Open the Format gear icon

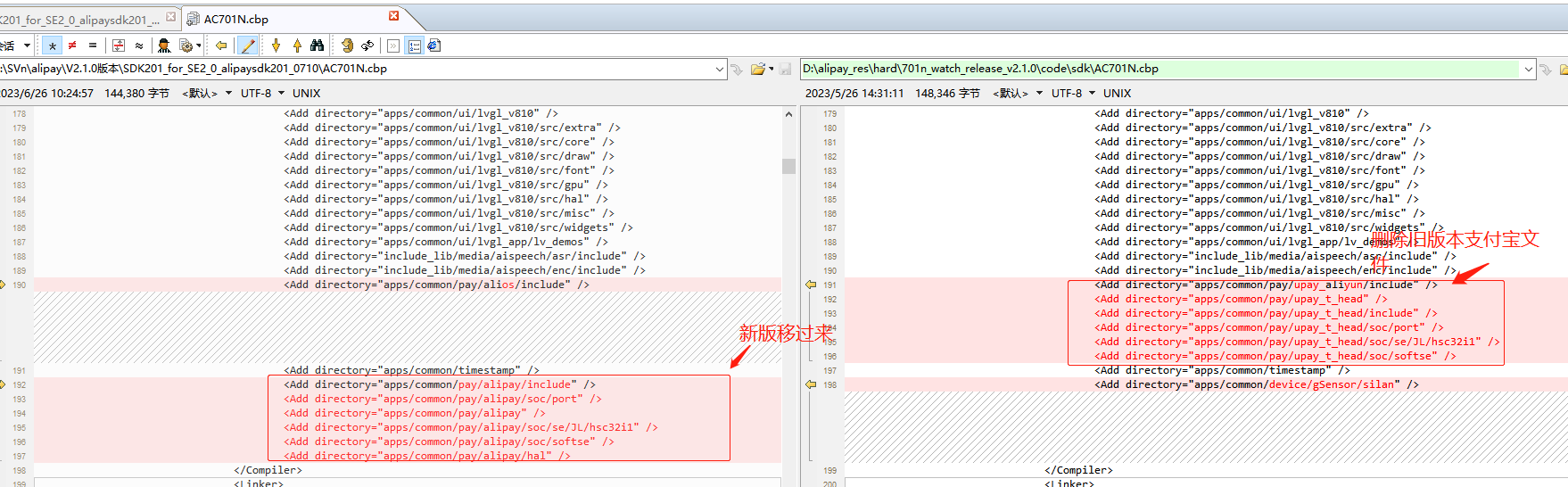[x=186, y=45]
